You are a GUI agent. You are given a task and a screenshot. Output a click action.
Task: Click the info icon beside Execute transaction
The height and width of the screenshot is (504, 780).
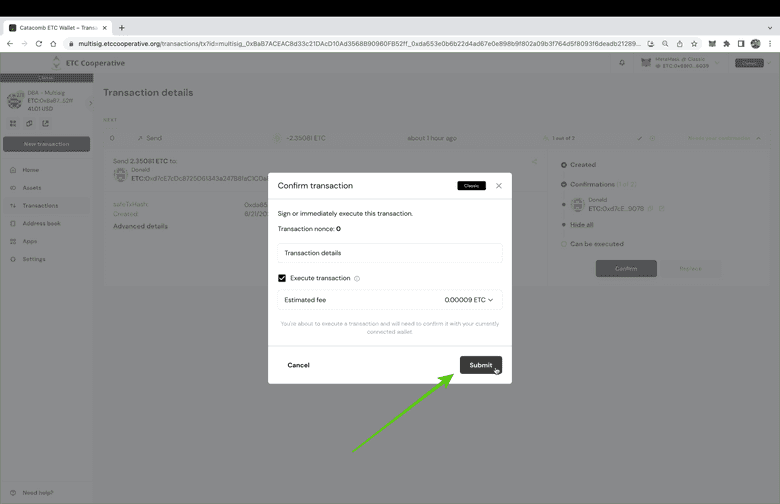[357, 279]
